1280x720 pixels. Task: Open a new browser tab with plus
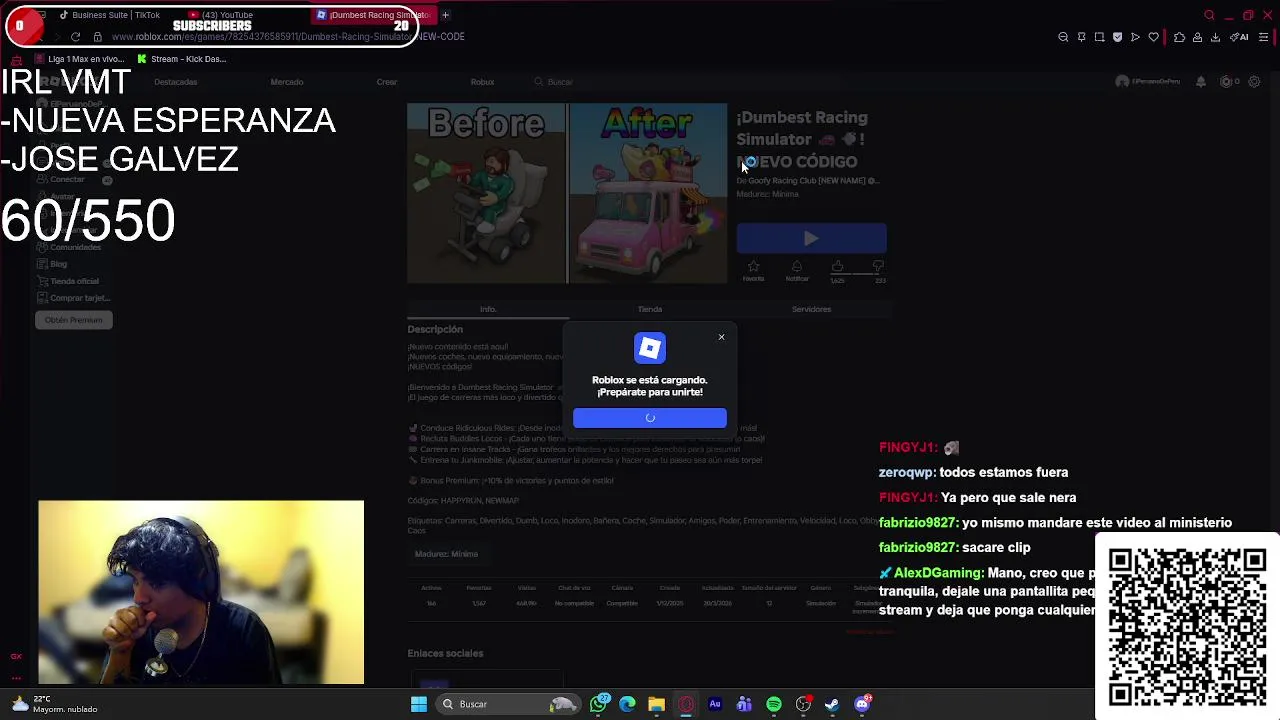pyautogui.click(x=445, y=15)
